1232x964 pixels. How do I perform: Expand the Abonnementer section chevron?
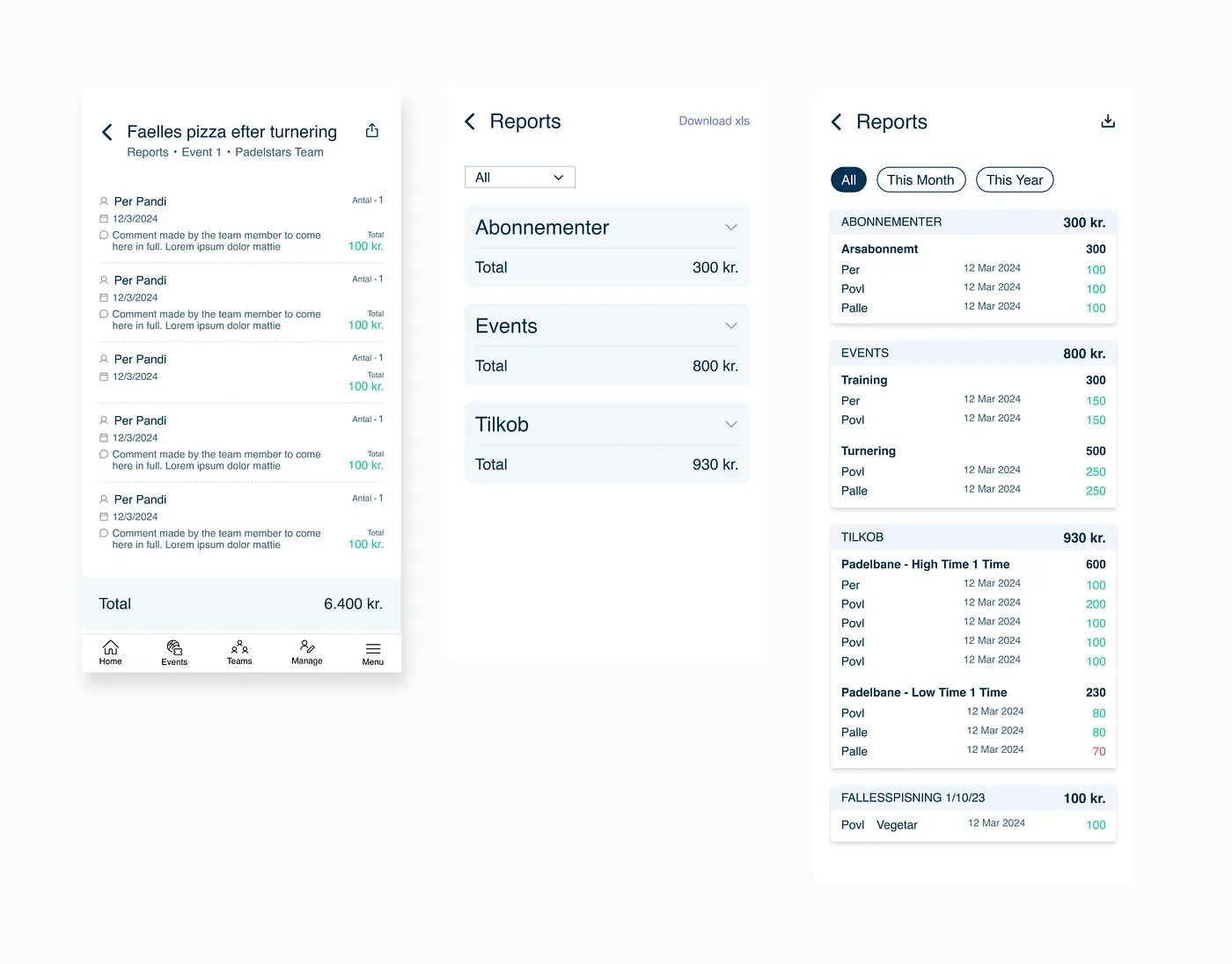pos(731,228)
